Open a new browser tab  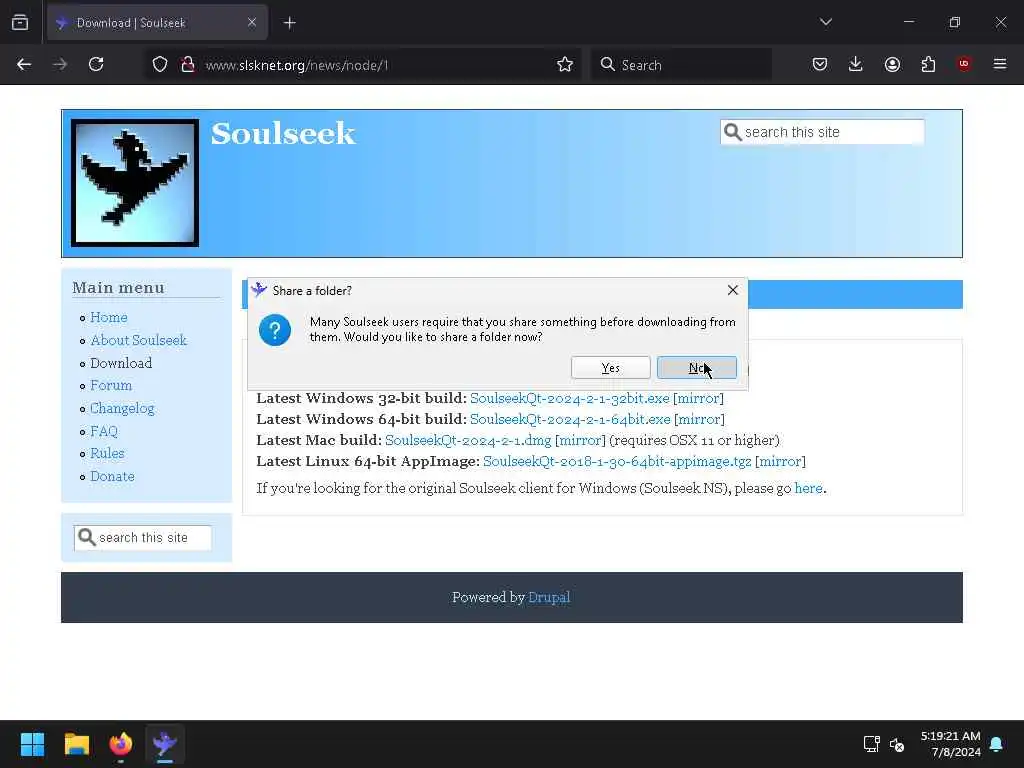(x=290, y=23)
